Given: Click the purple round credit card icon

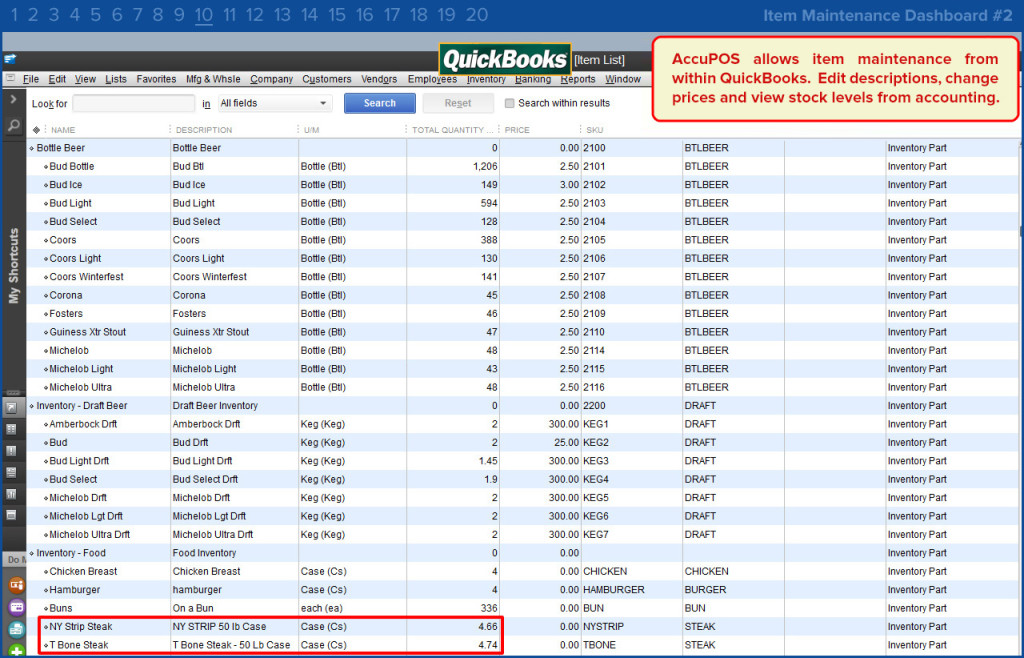Looking at the screenshot, I should tap(16, 607).
